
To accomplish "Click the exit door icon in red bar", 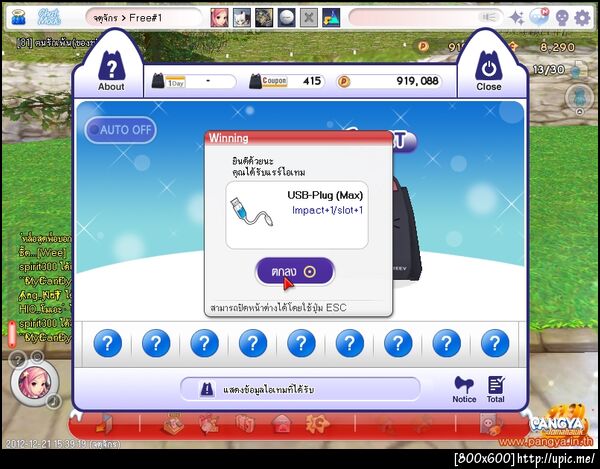I will point(104,424).
